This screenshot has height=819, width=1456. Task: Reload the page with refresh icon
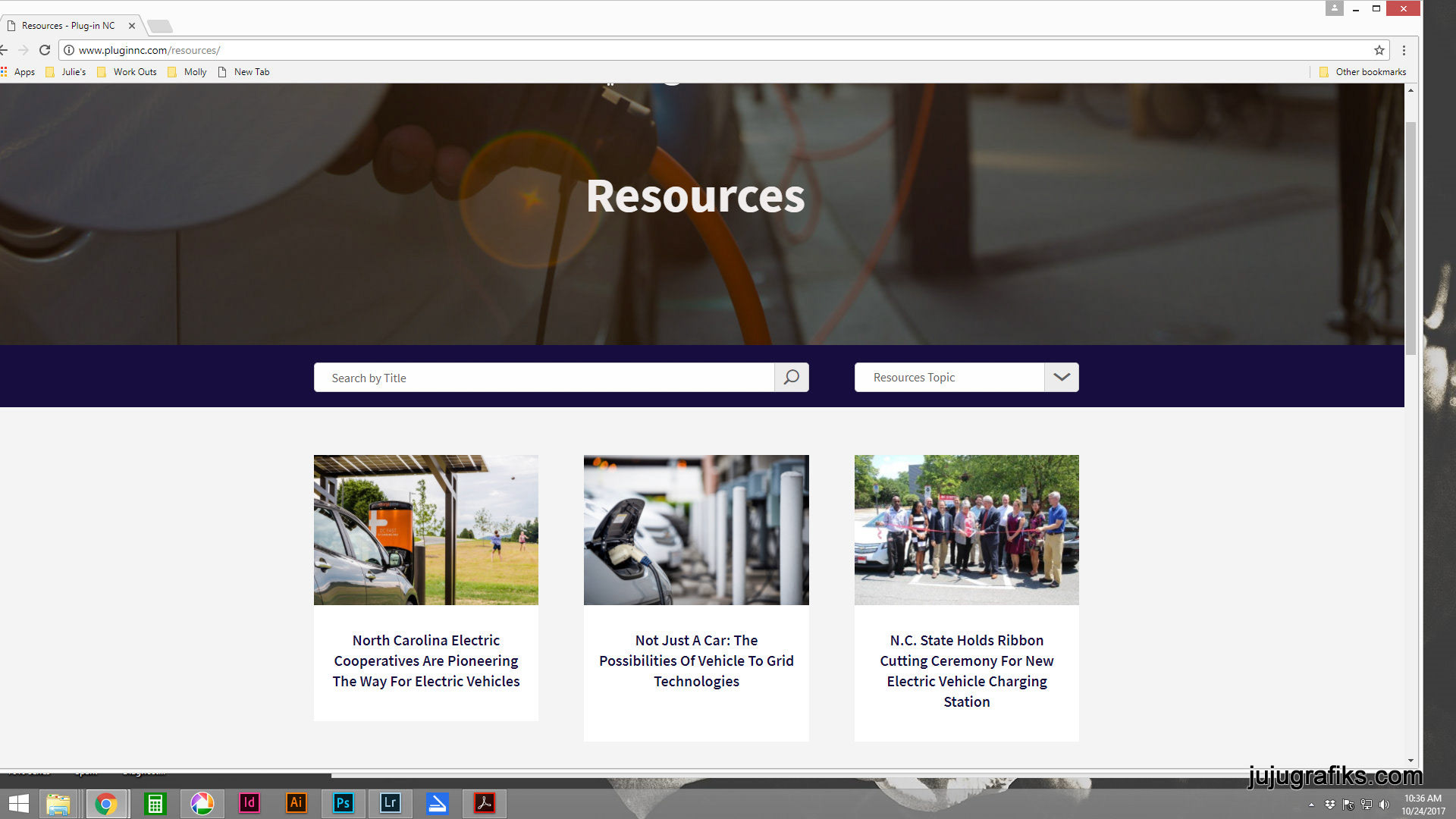click(x=45, y=50)
